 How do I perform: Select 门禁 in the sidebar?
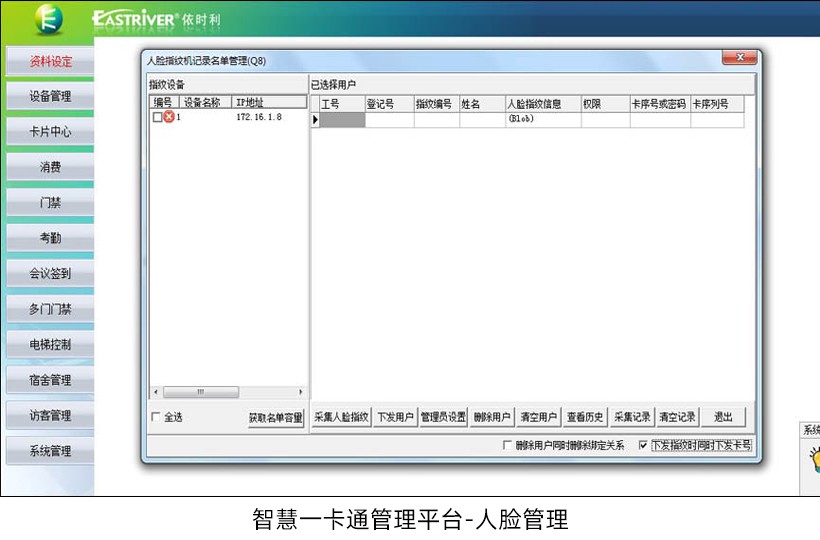(x=50, y=203)
